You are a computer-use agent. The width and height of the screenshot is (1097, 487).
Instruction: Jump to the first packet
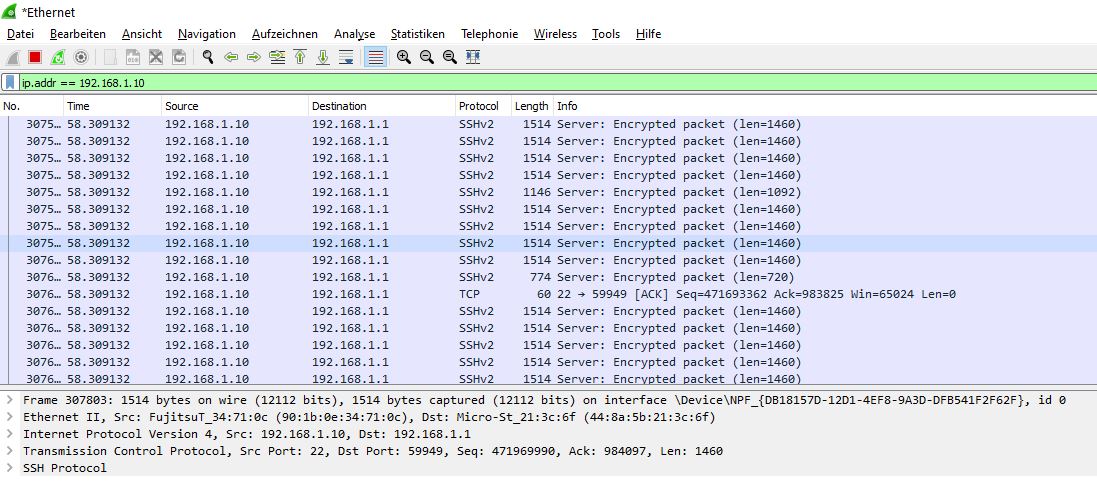(x=299, y=58)
